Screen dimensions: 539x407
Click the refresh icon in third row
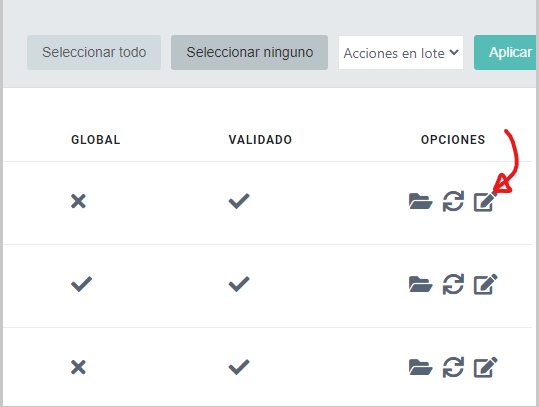[x=453, y=367]
